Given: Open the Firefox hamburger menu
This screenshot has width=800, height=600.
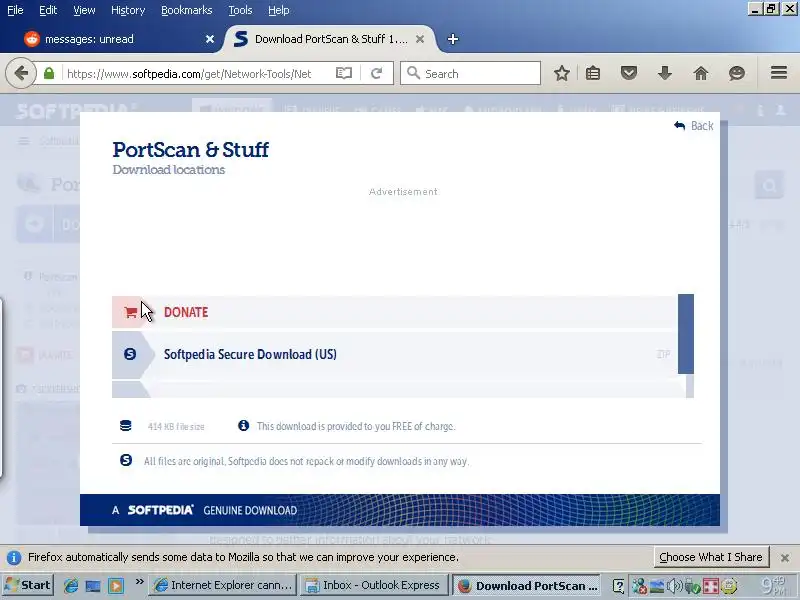Looking at the screenshot, I should coord(779,73).
